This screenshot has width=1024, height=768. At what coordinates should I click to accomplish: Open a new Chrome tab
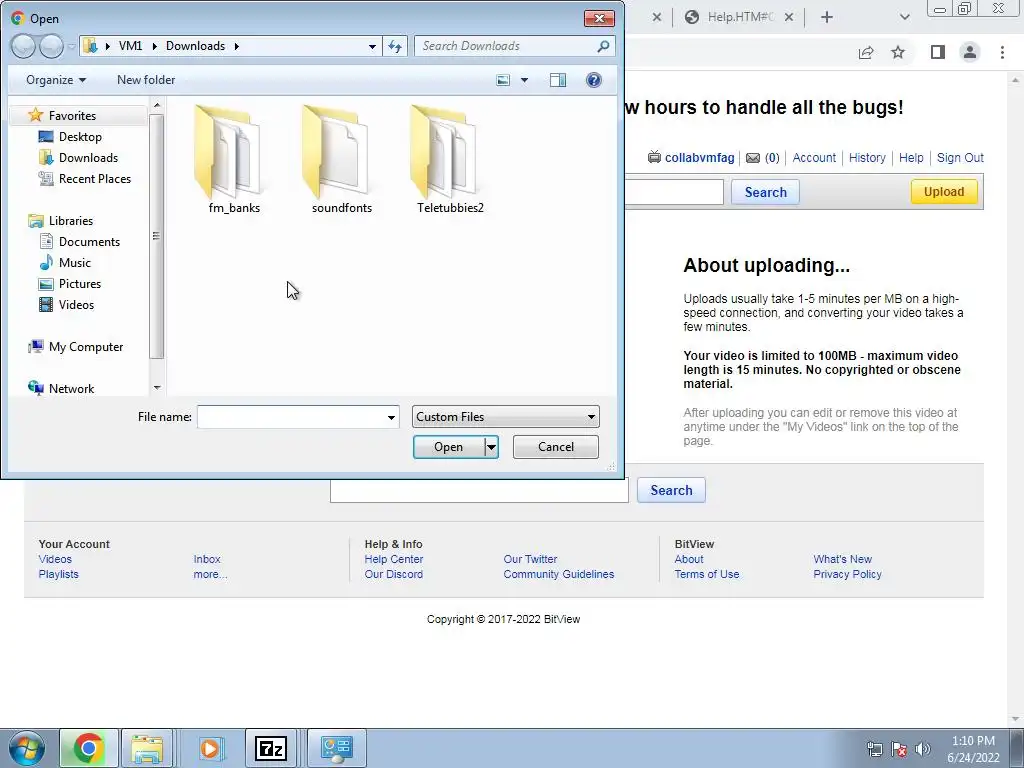(827, 17)
